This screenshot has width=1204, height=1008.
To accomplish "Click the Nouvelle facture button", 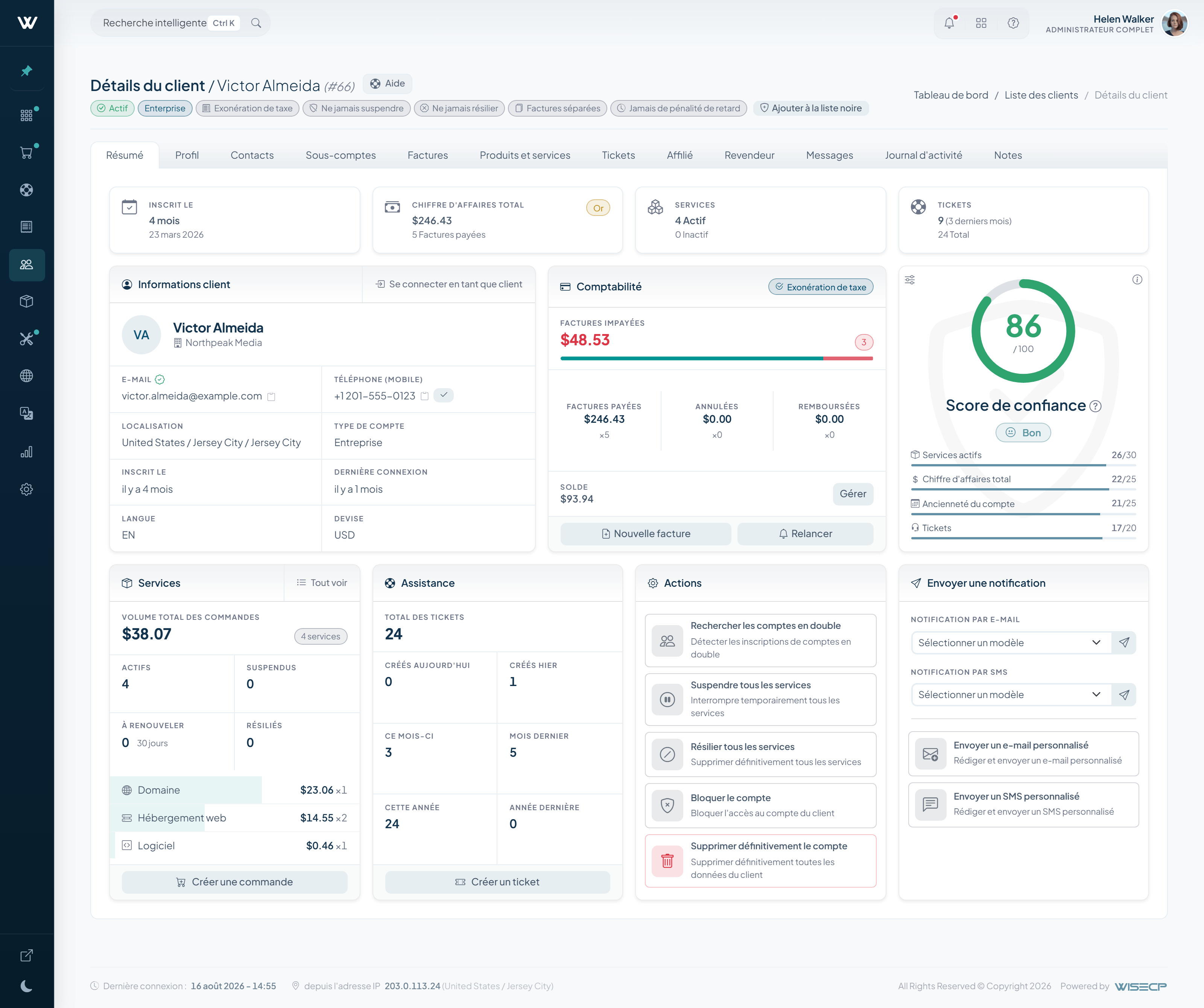I will pyautogui.click(x=646, y=533).
